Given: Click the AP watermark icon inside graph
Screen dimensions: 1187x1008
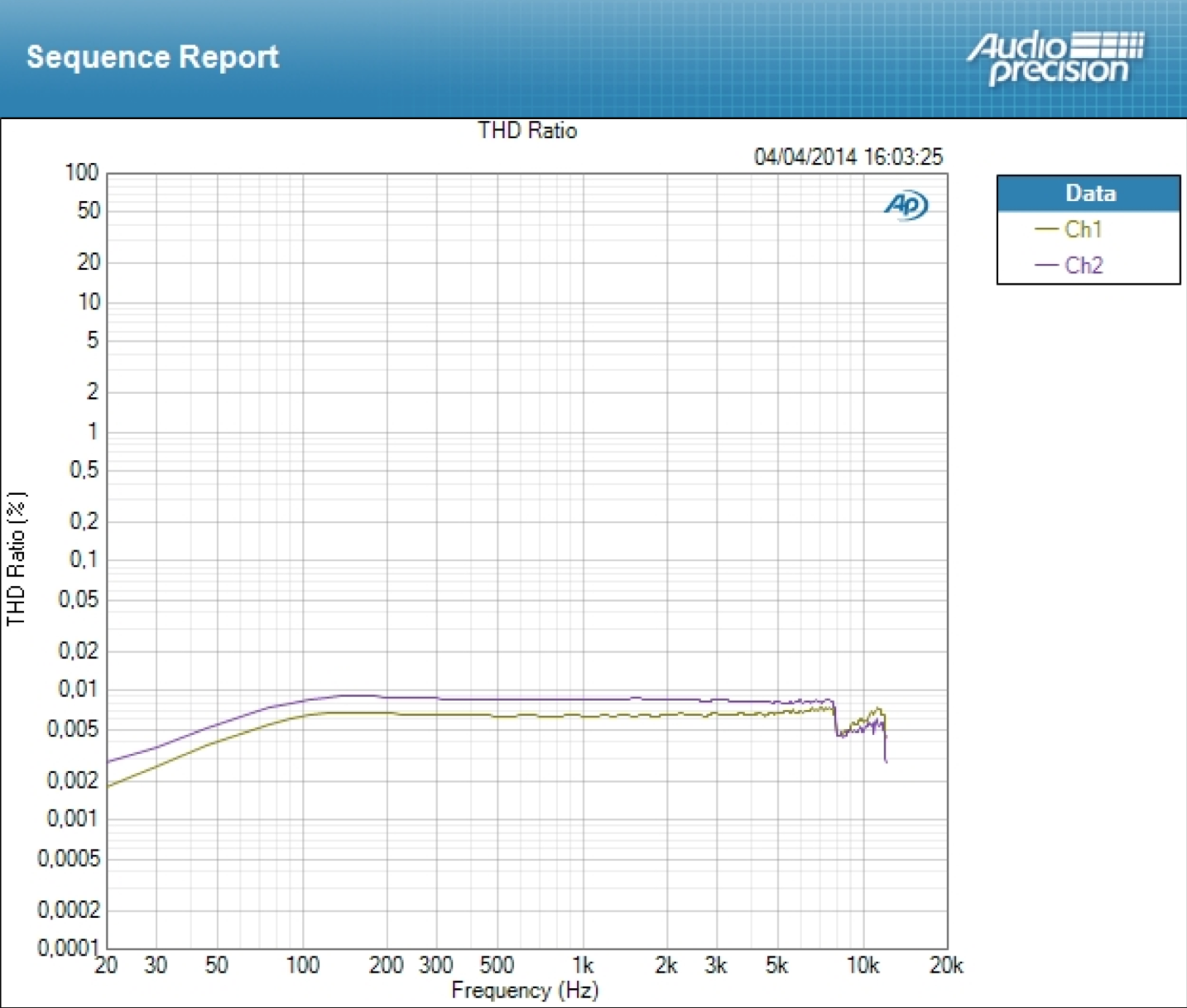Looking at the screenshot, I should pos(906,204).
